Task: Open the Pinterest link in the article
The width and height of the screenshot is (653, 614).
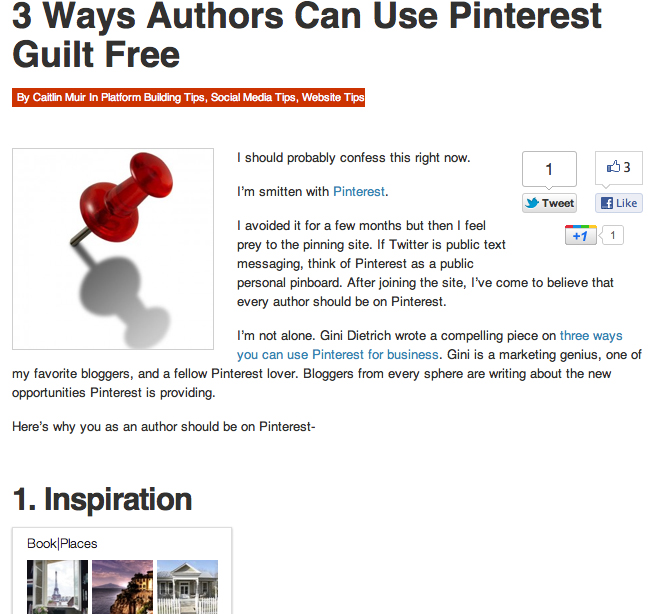Action: coord(358,191)
